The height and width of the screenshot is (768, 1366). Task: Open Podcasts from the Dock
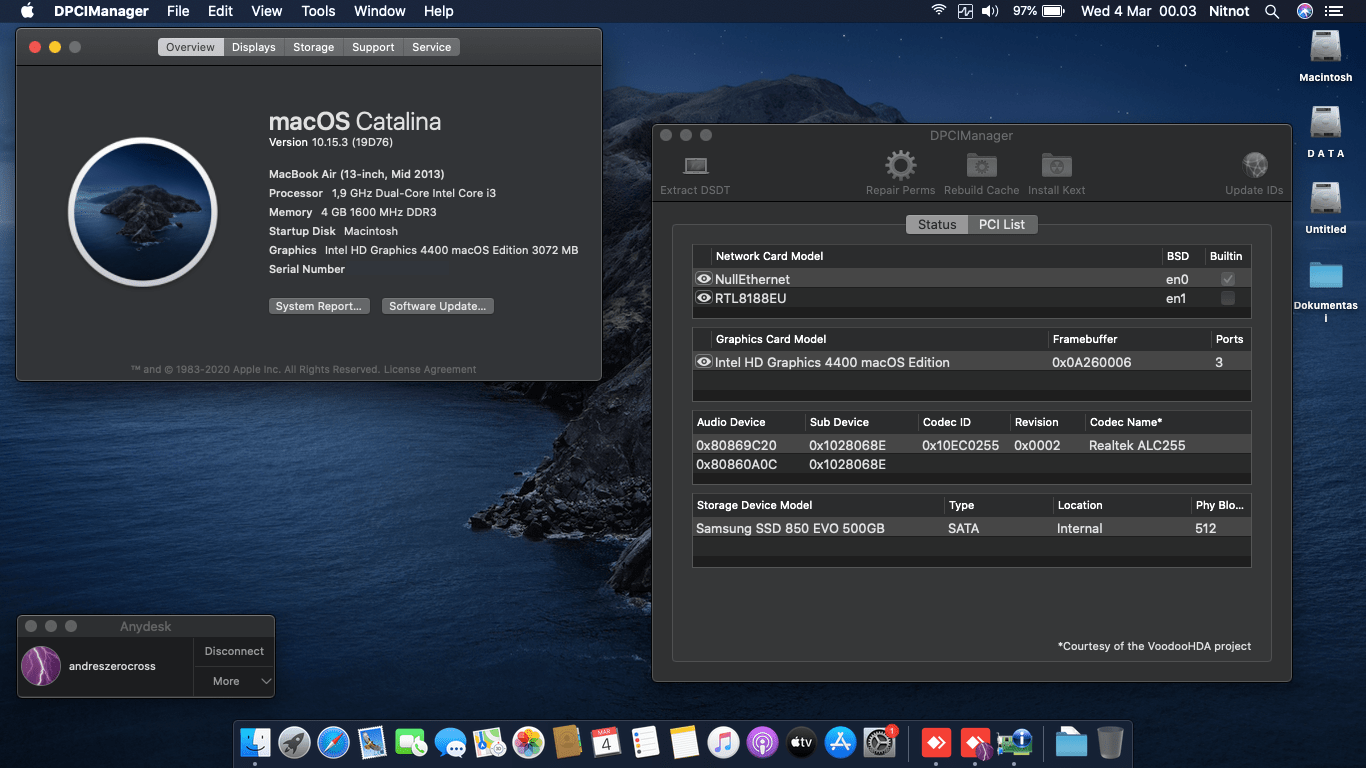(762, 742)
